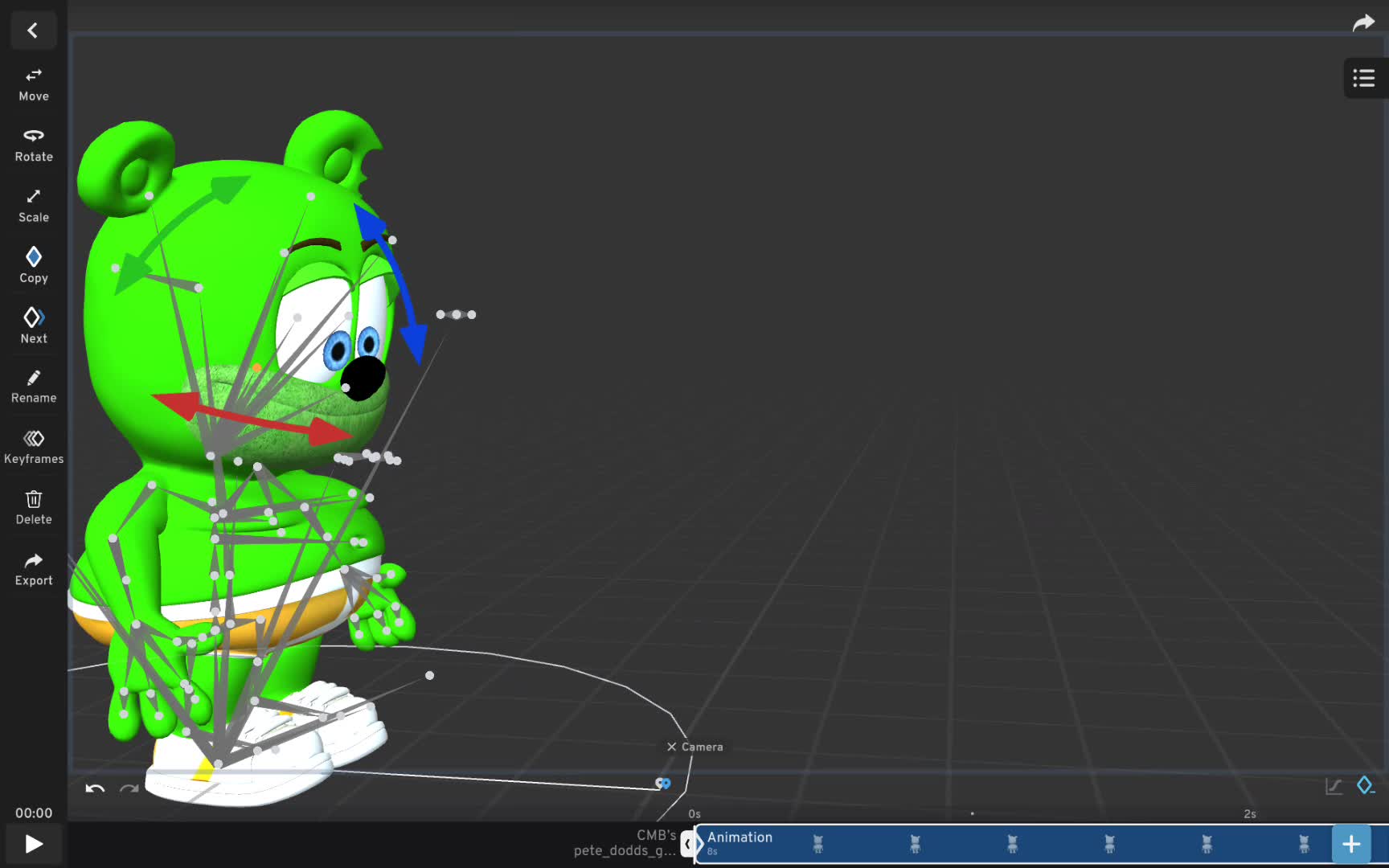Go back using the top-left arrow
This screenshot has height=868, width=1389.
click(33, 31)
